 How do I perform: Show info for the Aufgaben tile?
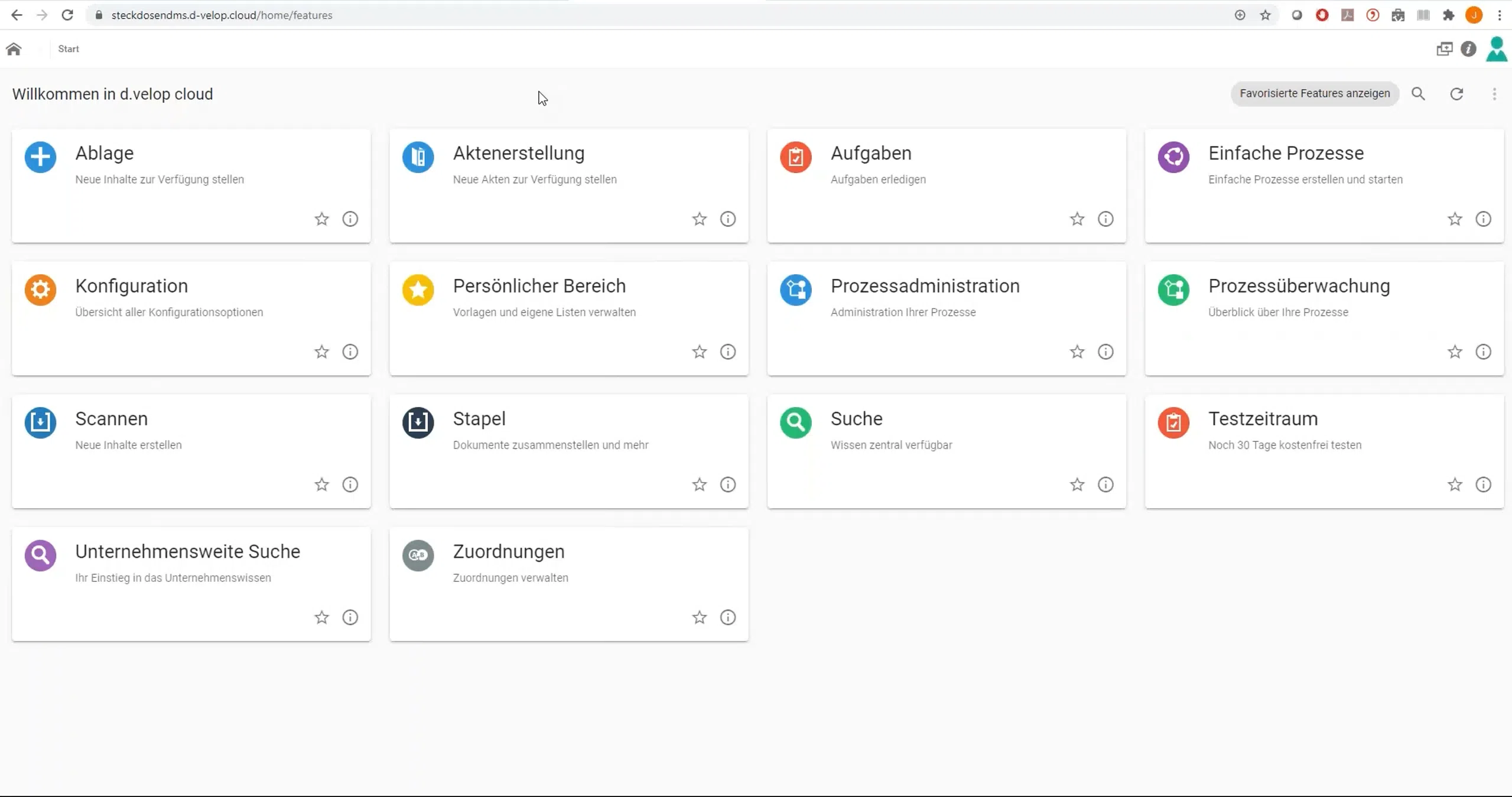(x=1105, y=219)
